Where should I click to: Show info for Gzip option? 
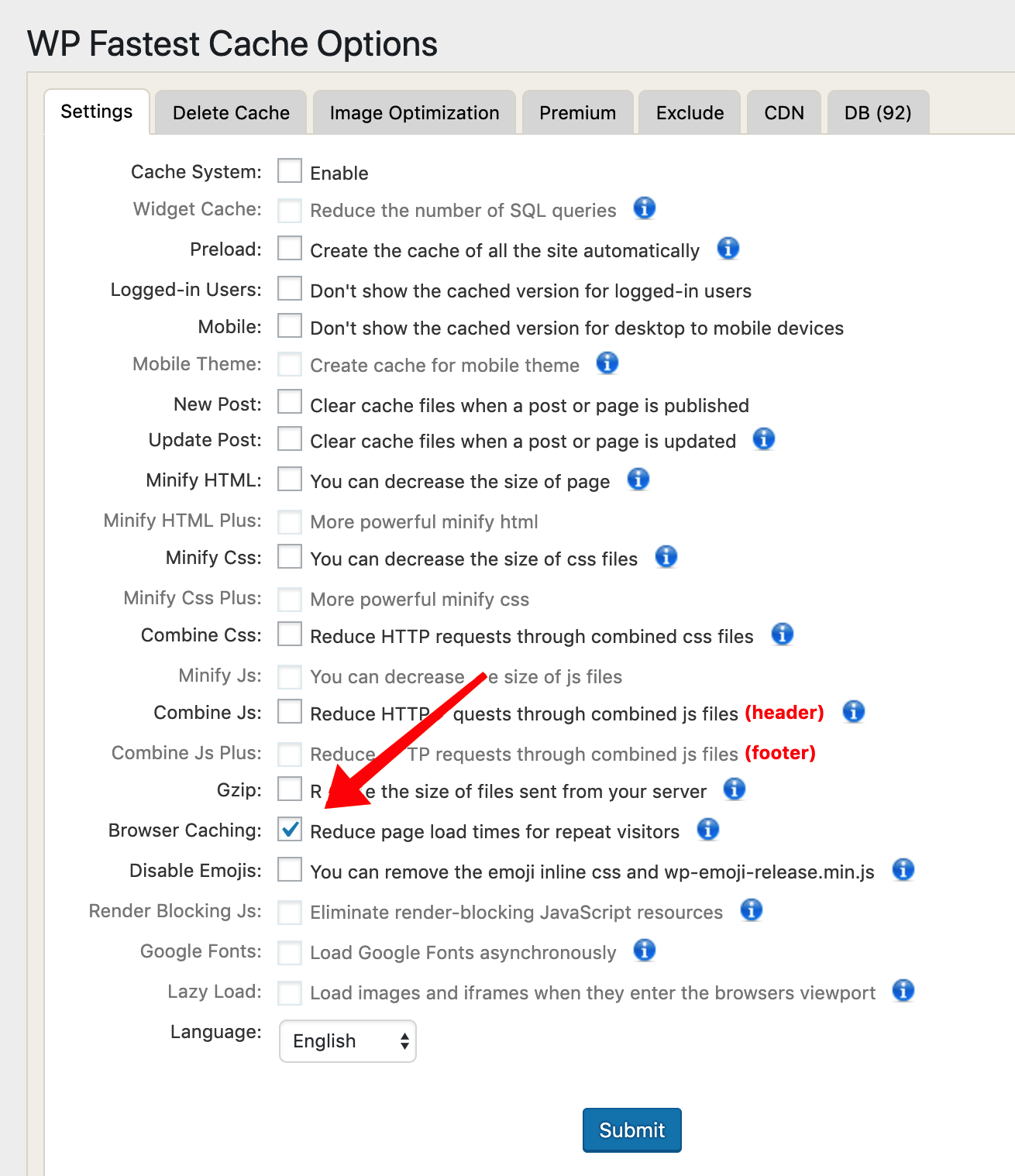735,789
